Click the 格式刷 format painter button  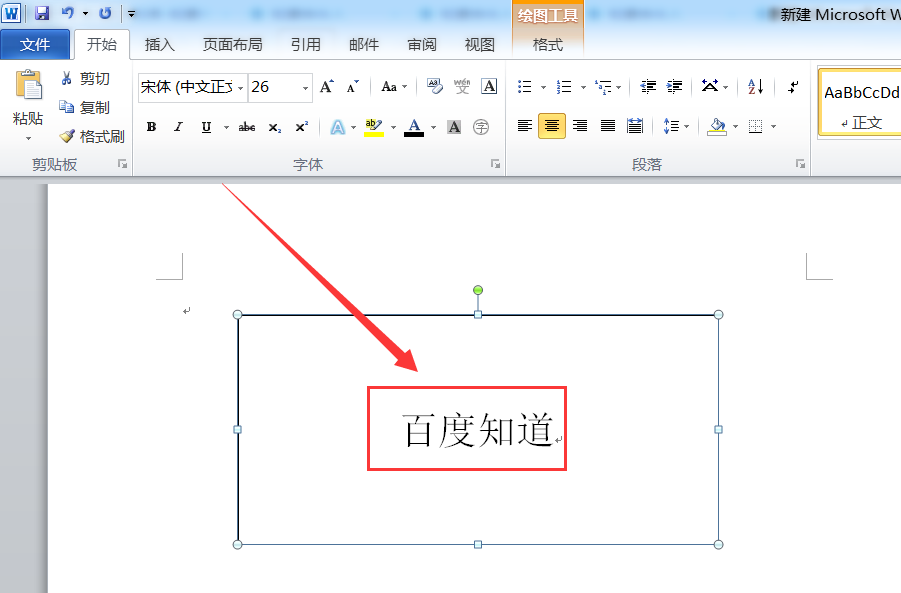pos(92,136)
